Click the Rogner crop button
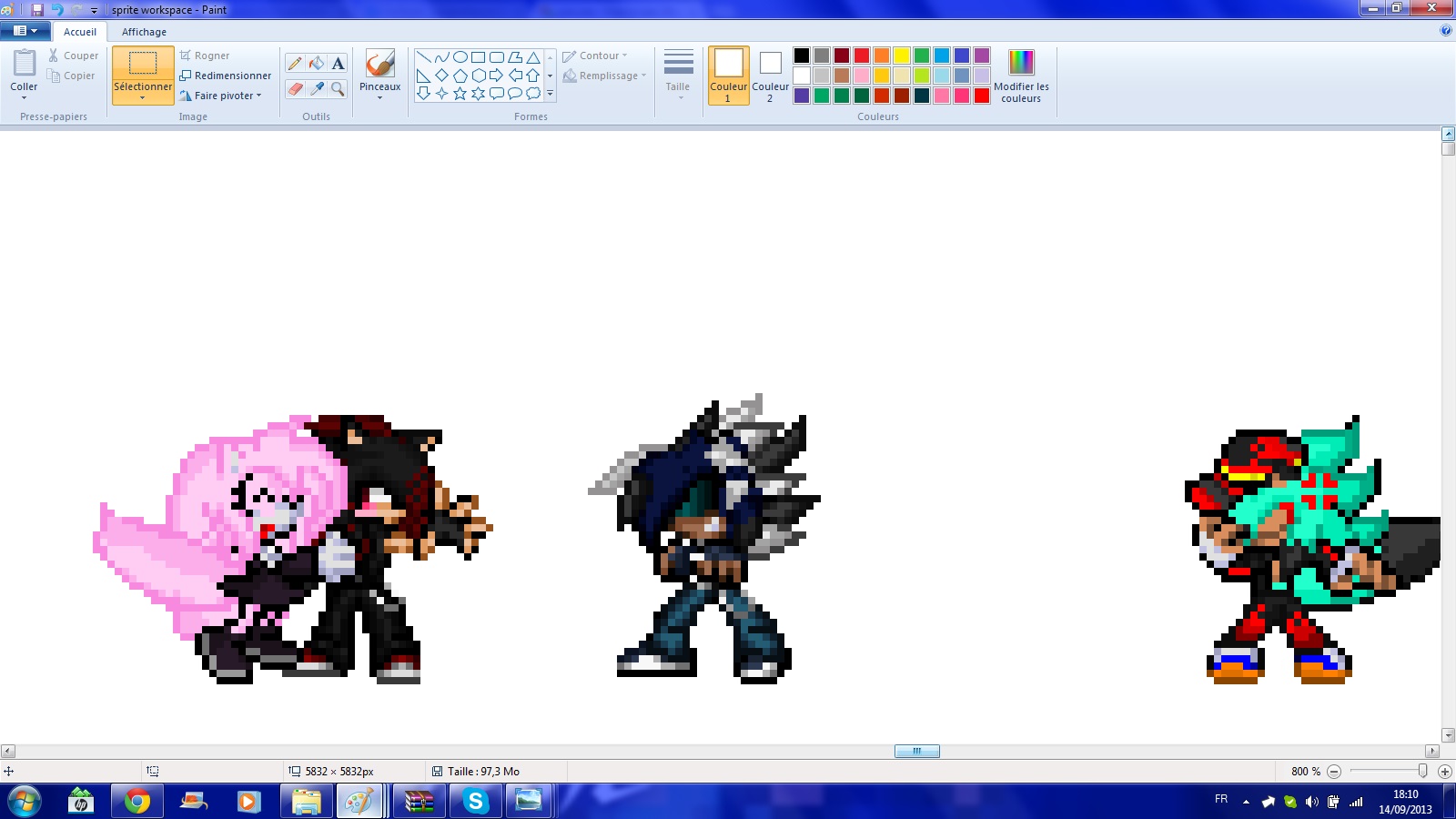 (205, 56)
